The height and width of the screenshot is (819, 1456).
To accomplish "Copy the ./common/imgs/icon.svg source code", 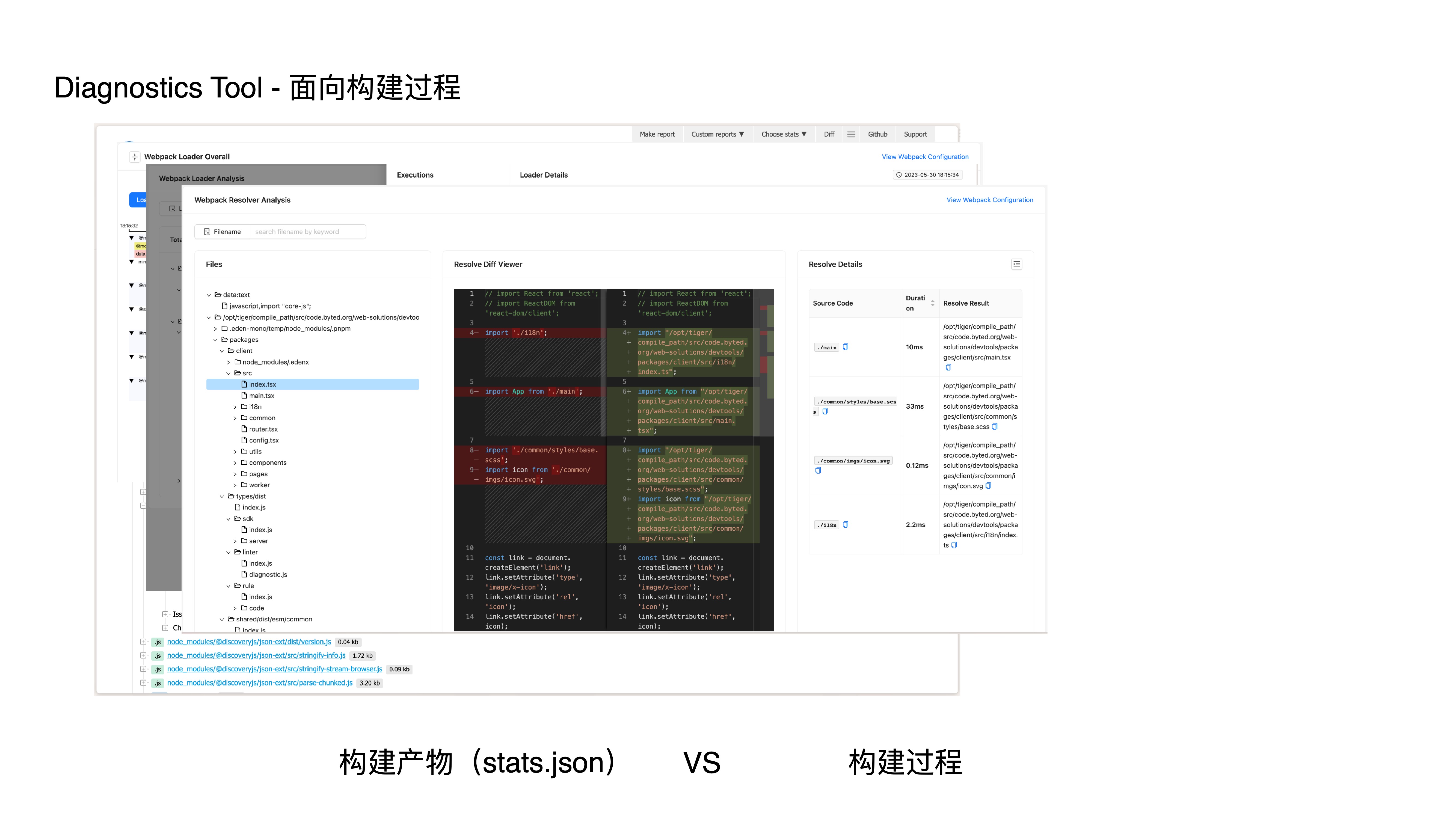I will [818, 470].
